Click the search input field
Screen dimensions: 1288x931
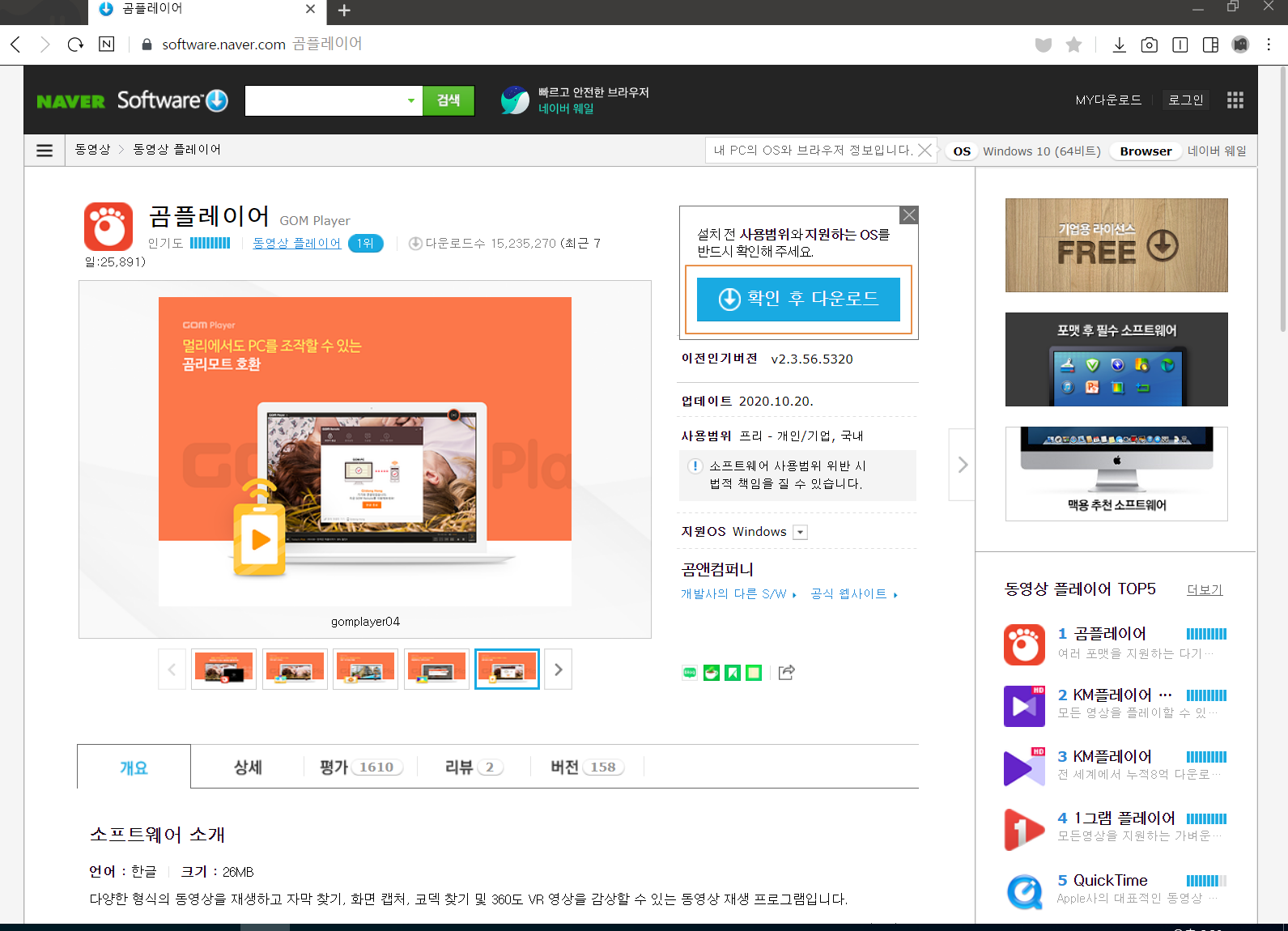(x=324, y=101)
